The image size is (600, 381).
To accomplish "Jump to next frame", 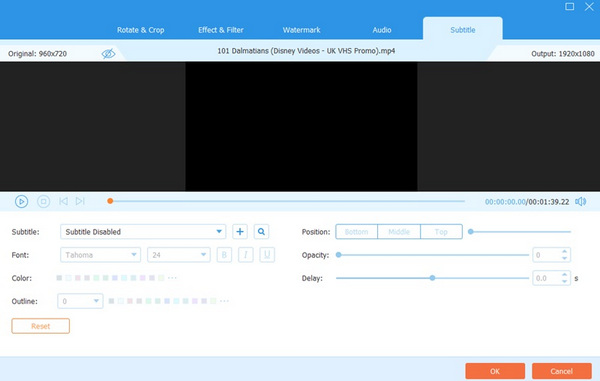I will (x=80, y=201).
